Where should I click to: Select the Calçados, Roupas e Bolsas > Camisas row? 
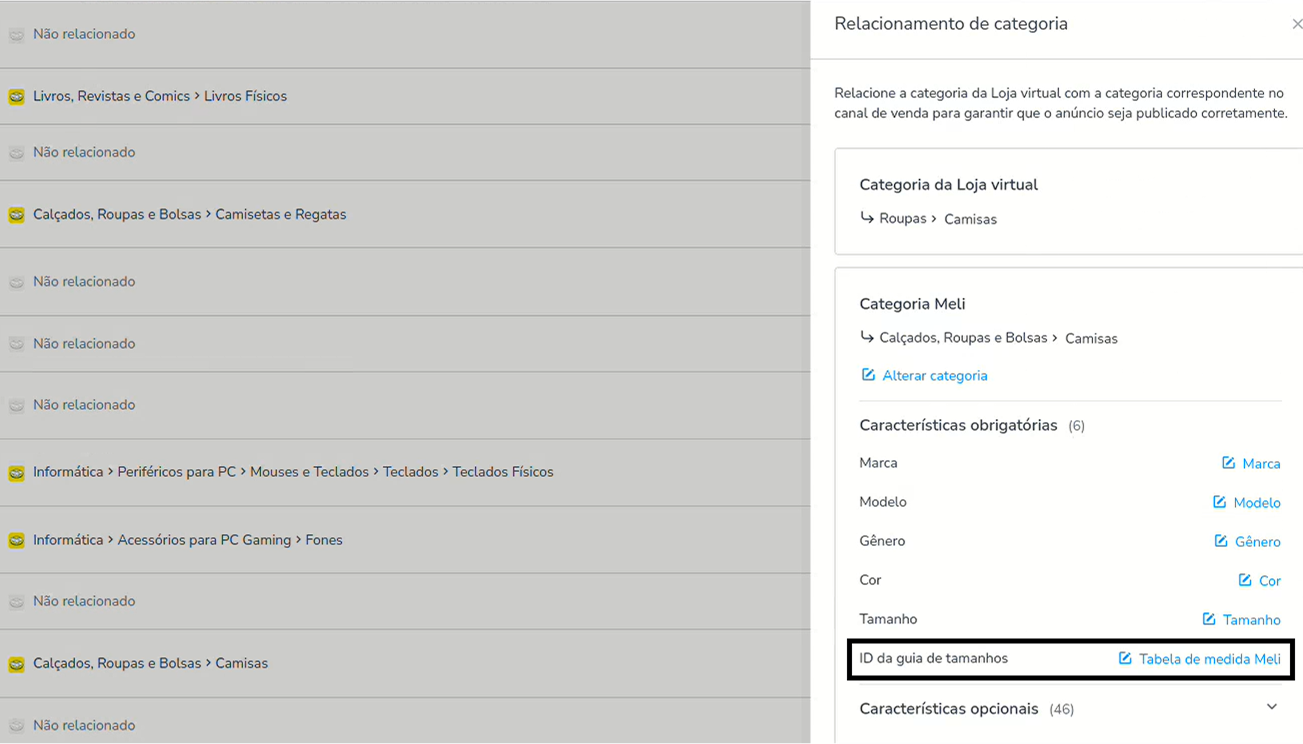(x=405, y=663)
